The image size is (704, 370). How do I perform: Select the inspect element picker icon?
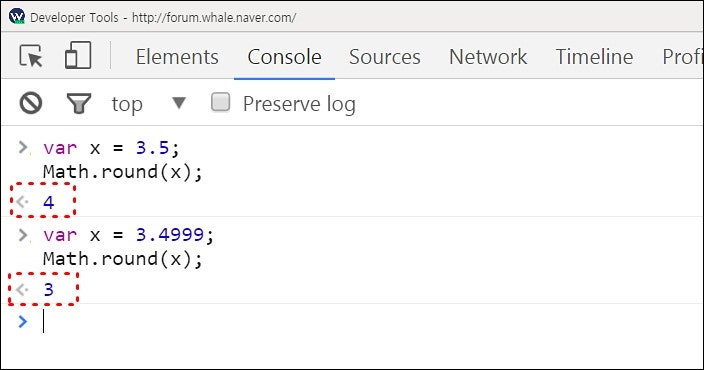coord(31,56)
